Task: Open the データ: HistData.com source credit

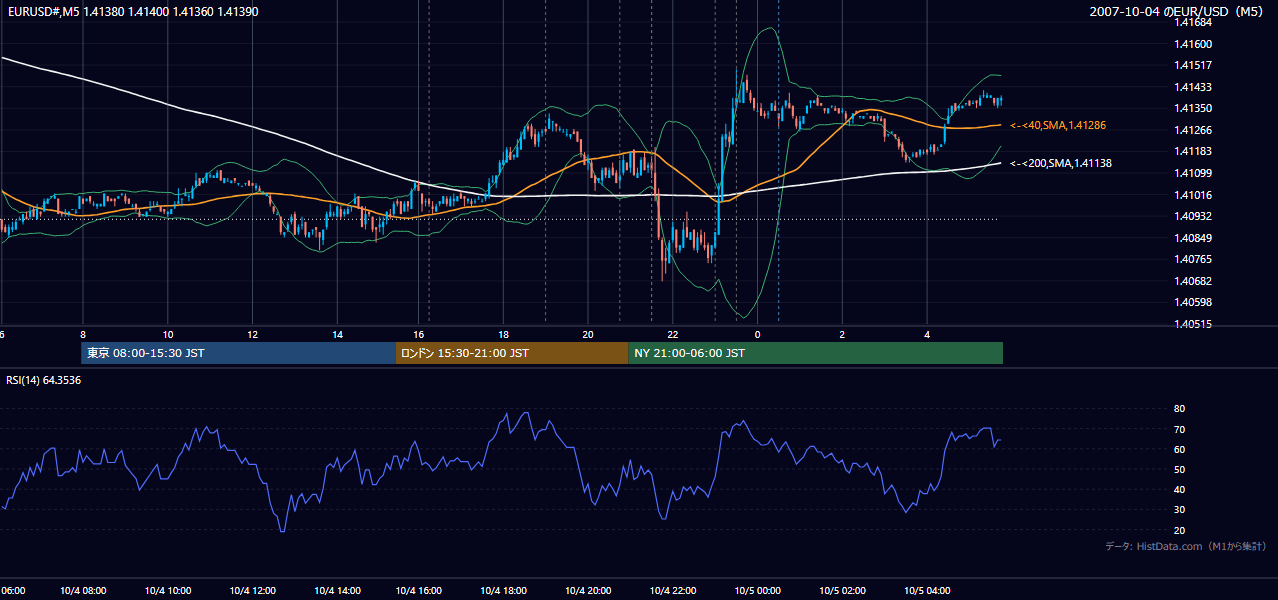Action: click(x=1186, y=546)
